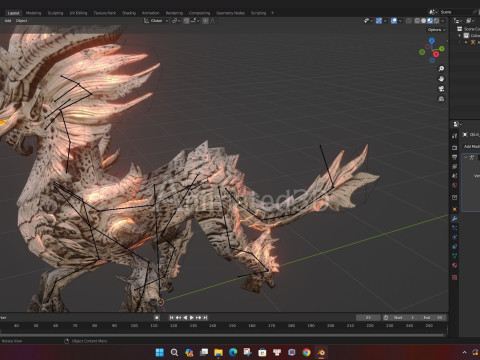The height and width of the screenshot is (360, 480).
Task: Expand the armature object in the outliner
Action: pyautogui.click(x=466, y=42)
